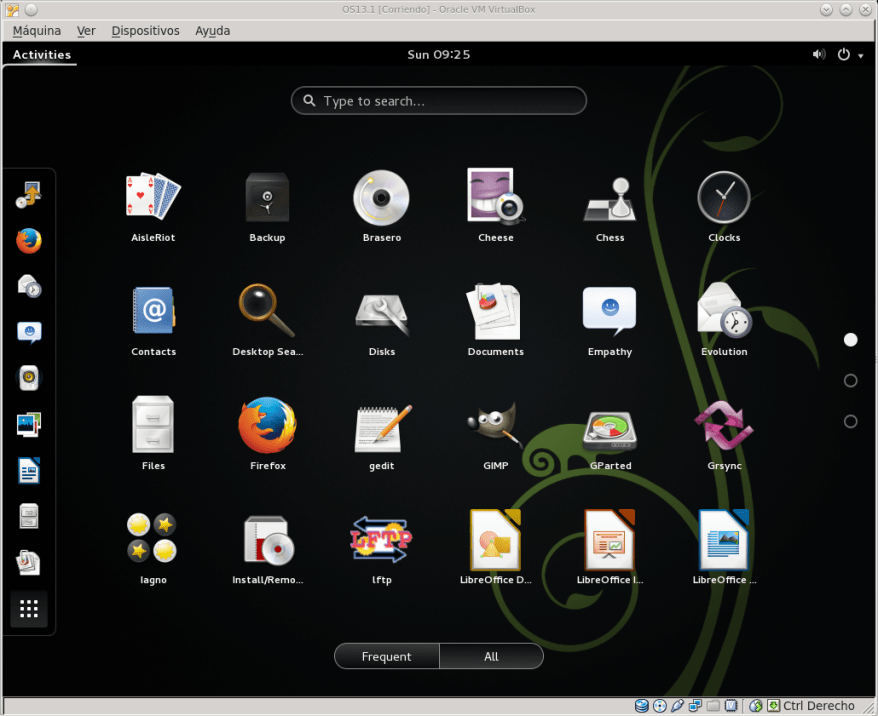Open the Dispositivos menu
The image size is (878, 716).
click(146, 31)
